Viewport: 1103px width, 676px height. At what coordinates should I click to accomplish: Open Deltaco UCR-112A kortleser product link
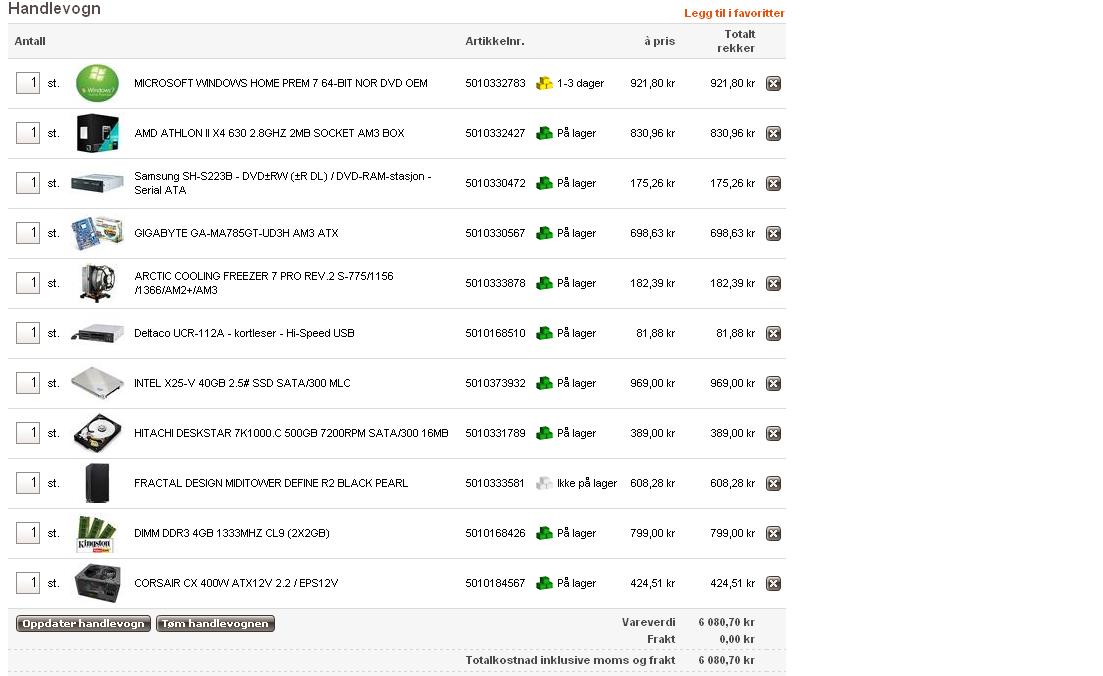click(x=244, y=333)
